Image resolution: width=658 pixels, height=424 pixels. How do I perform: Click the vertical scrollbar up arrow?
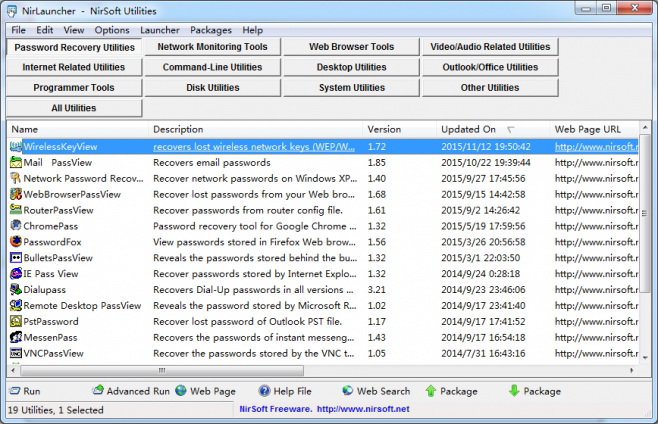645,127
